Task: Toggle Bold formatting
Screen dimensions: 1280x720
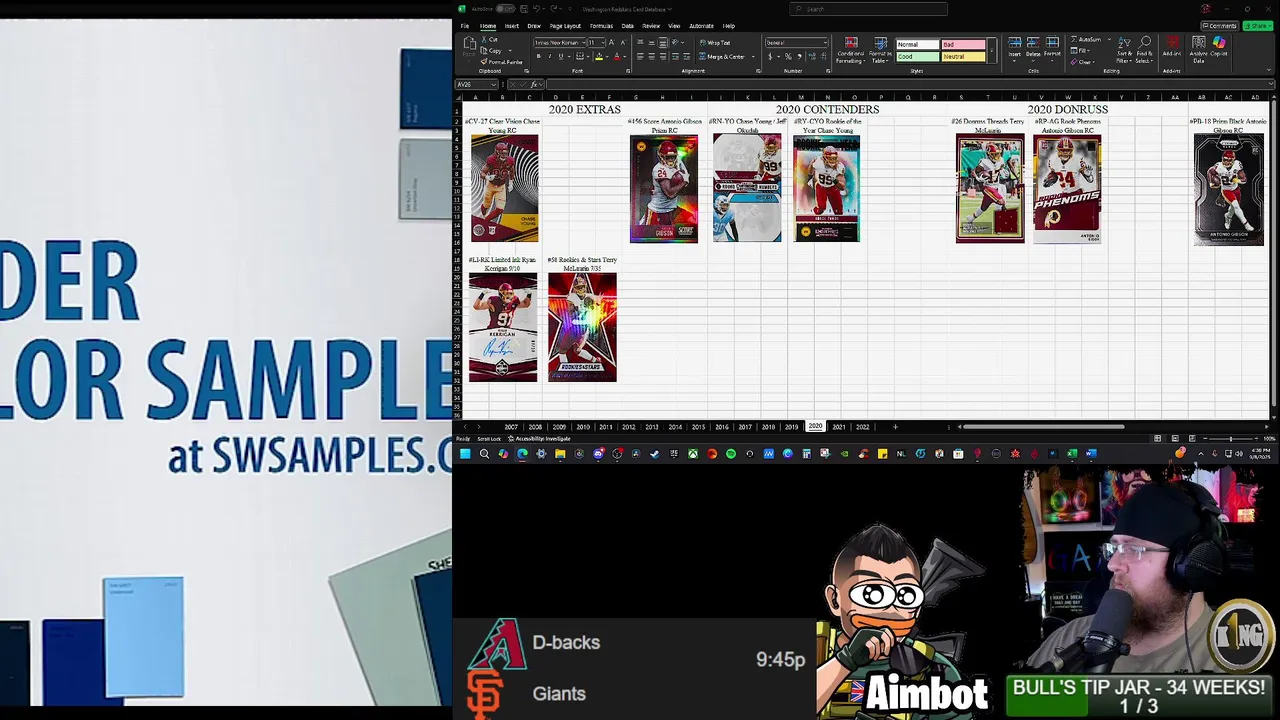Action: coord(539,57)
